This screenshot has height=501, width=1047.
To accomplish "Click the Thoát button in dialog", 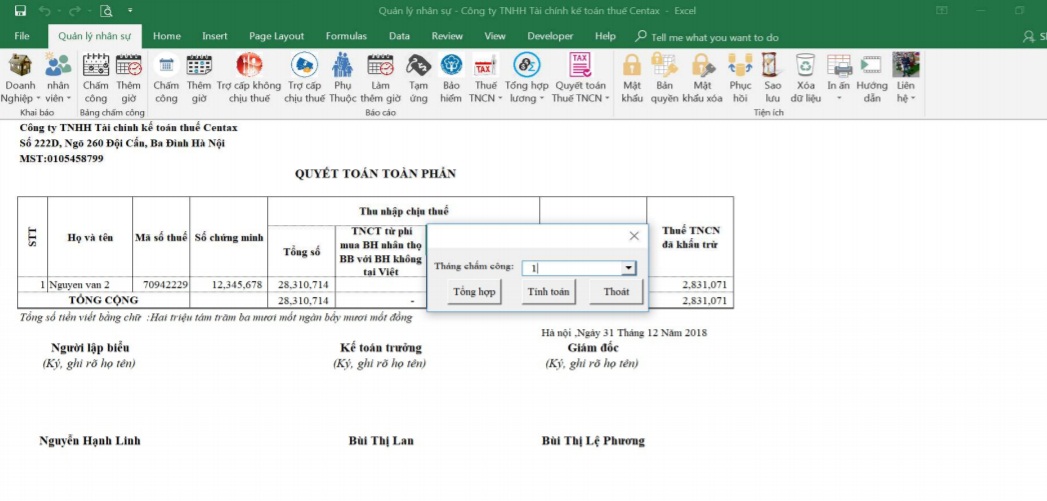I will click(616, 292).
